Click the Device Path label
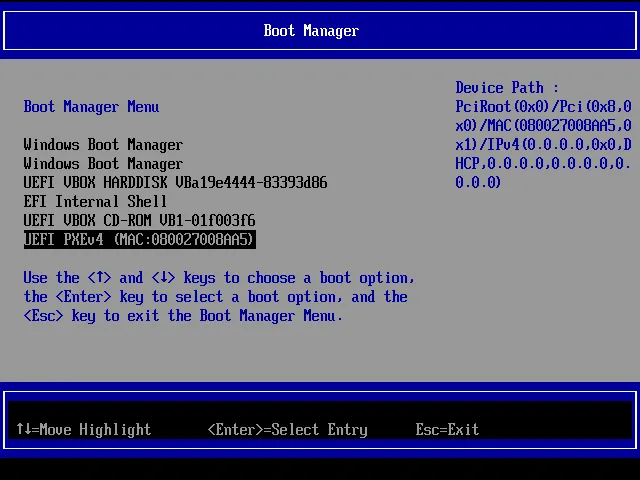Screen dimensions: 640x480 507,88
